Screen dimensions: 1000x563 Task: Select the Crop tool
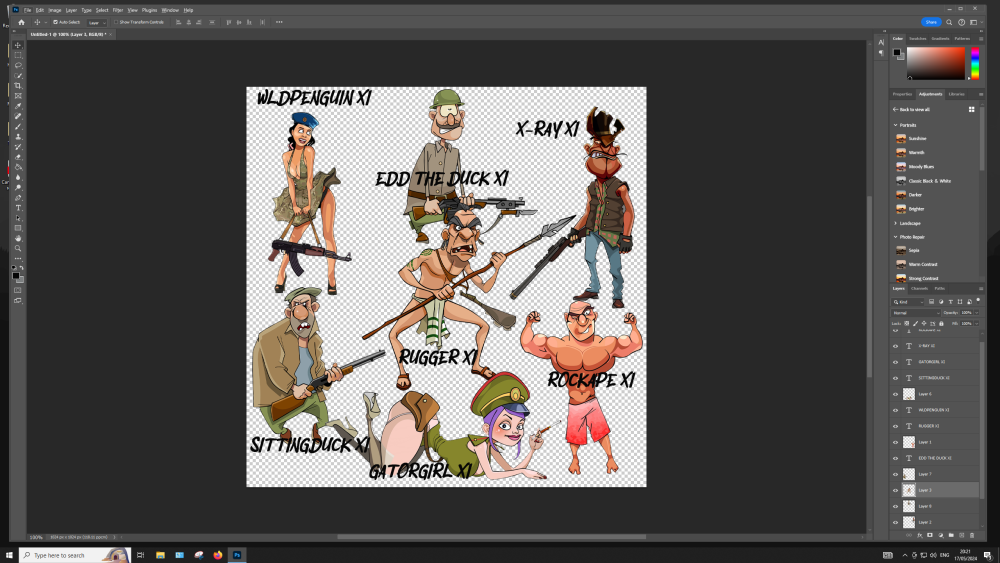click(18, 86)
